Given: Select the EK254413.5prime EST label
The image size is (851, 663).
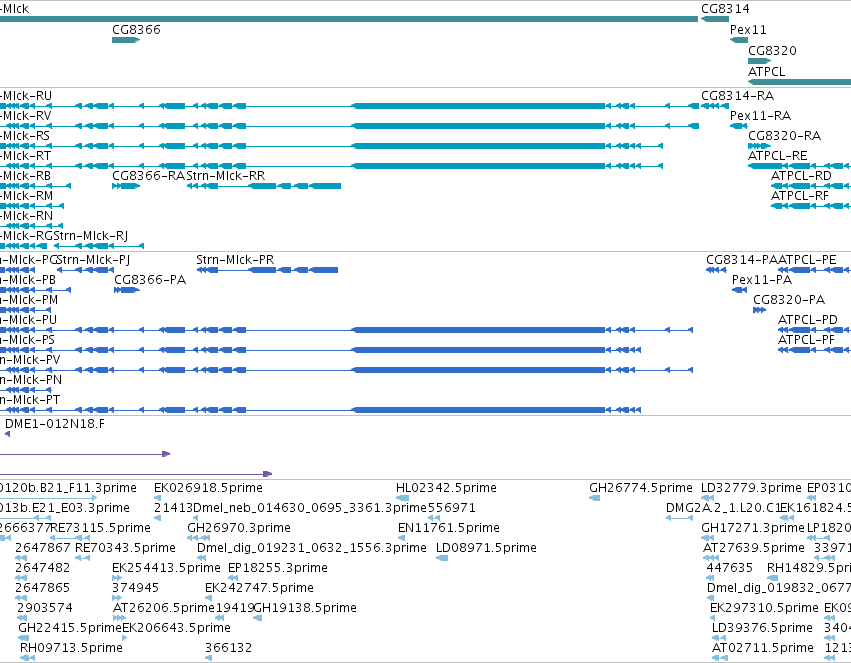Looking at the screenshot, I should pos(166,568).
